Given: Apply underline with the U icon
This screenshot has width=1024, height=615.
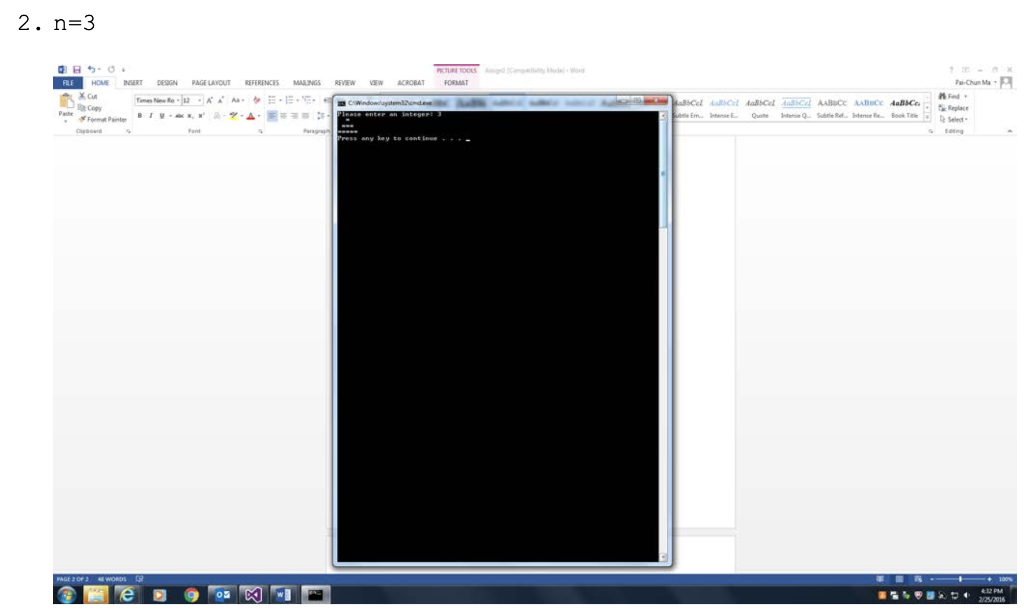Looking at the screenshot, I should tap(160, 115).
